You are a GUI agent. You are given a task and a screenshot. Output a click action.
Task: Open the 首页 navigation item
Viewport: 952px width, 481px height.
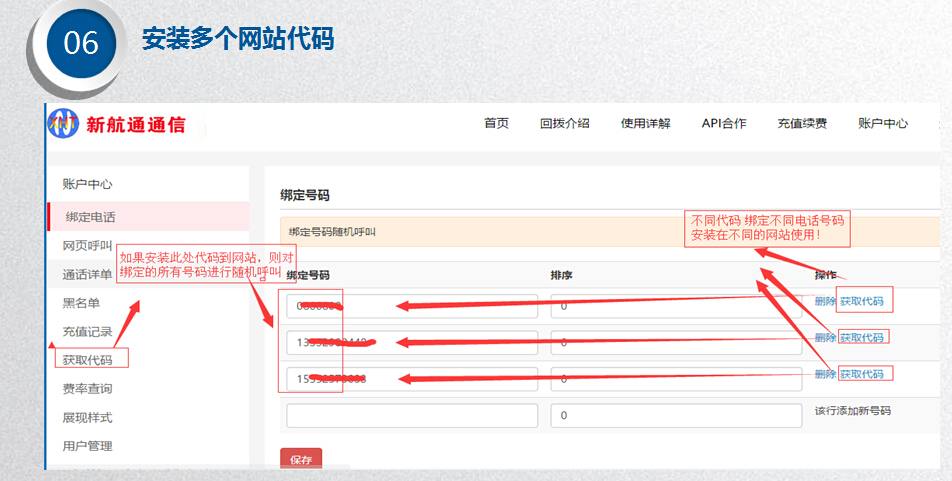pos(496,124)
